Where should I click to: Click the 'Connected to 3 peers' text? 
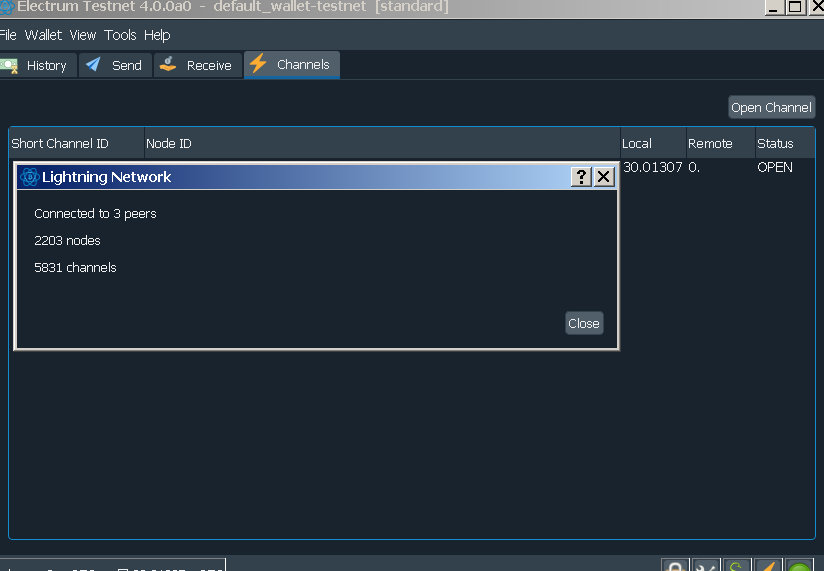(x=95, y=214)
